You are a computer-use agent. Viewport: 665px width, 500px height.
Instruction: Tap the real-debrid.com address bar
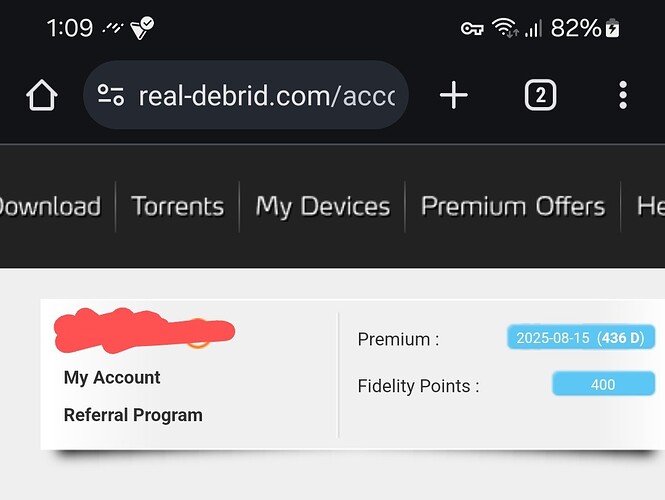click(246, 95)
